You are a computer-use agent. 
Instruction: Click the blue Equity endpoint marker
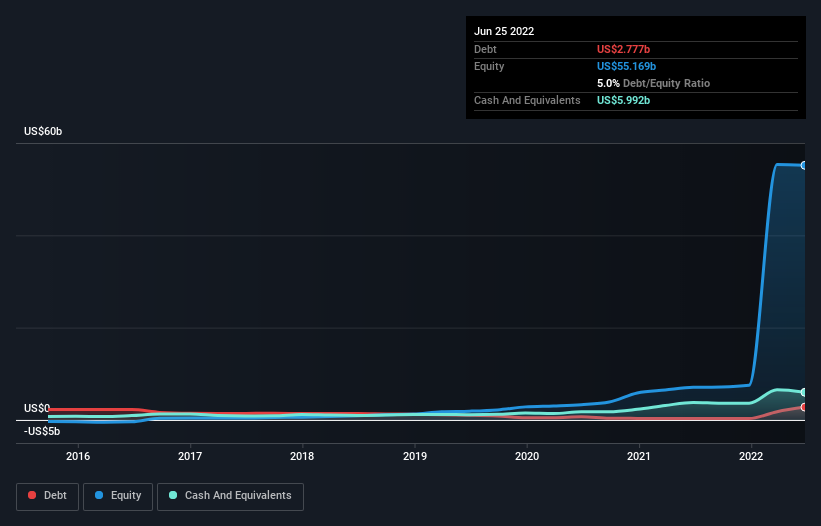804,165
